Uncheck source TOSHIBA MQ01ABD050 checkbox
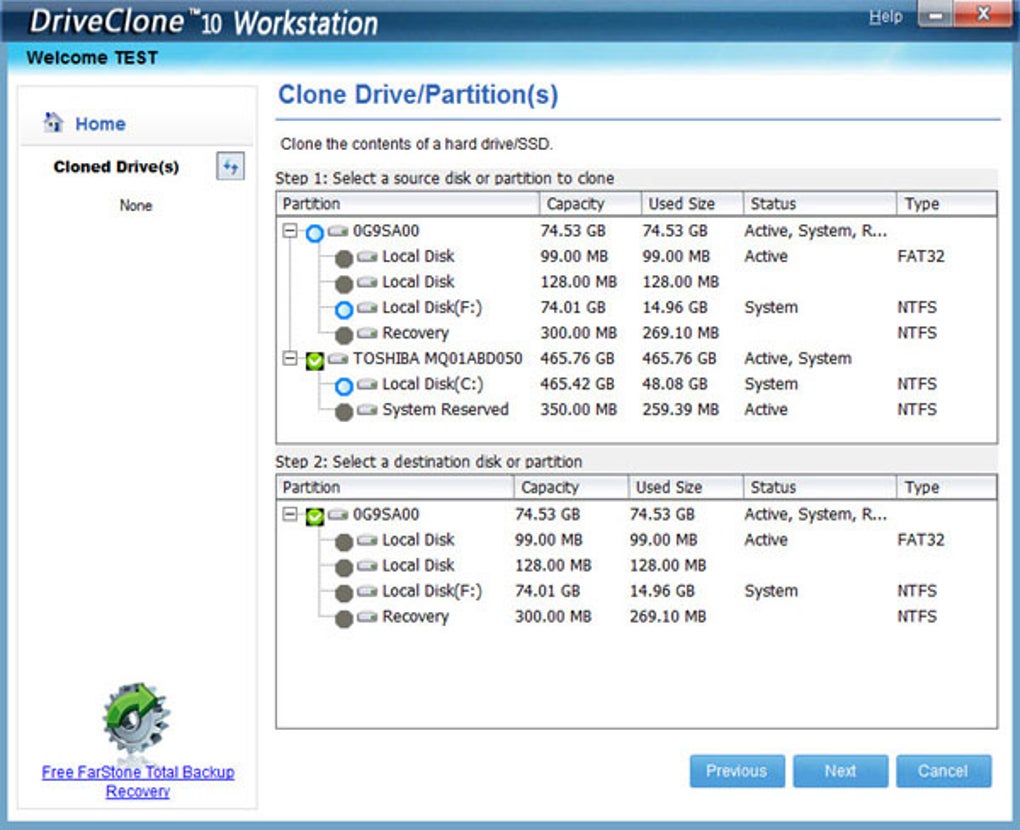Viewport: 1020px width, 830px height. click(x=314, y=360)
